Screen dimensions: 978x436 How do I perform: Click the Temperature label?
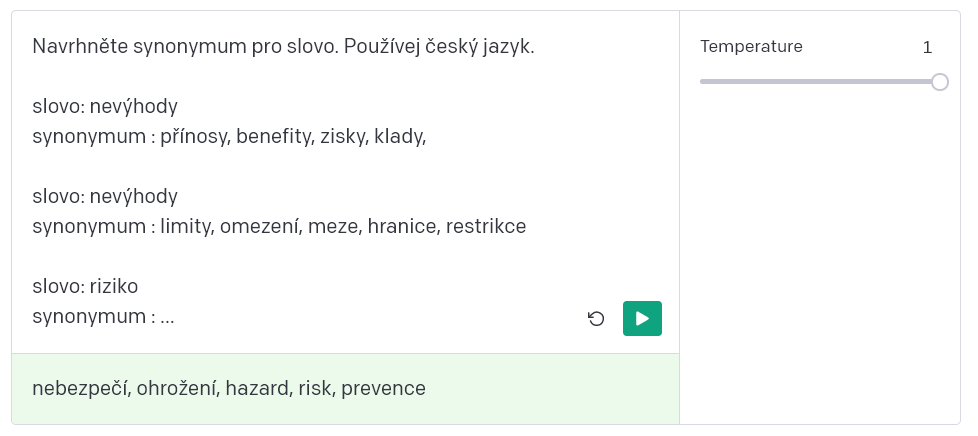751,47
